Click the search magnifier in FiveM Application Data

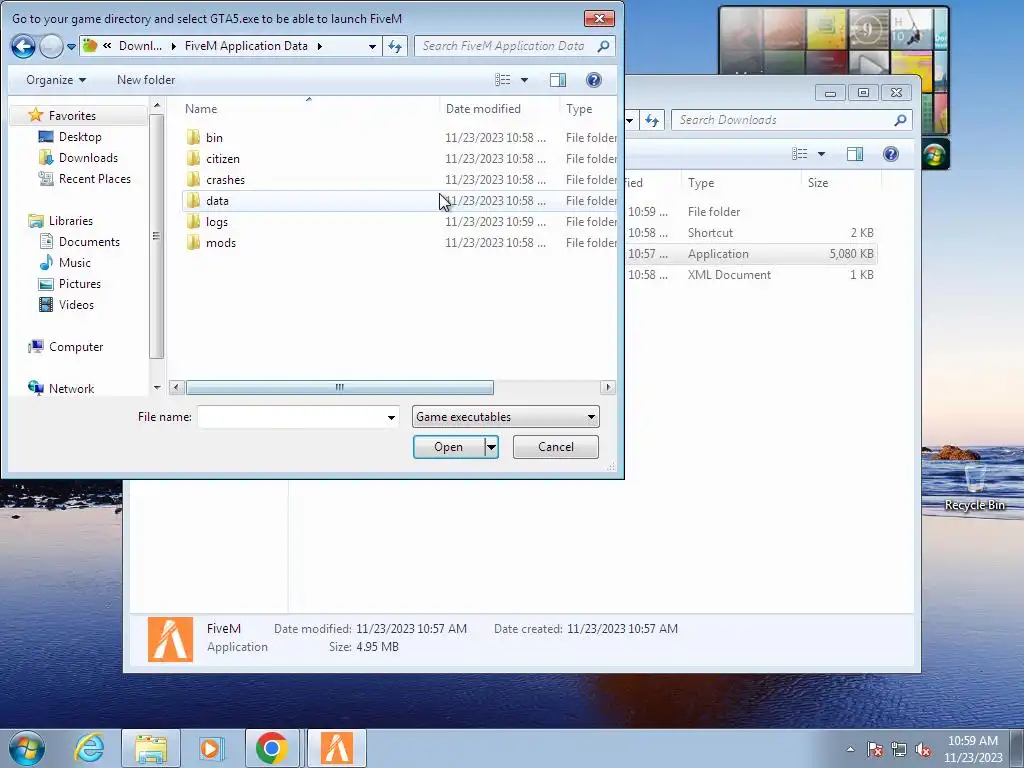[x=603, y=46]
